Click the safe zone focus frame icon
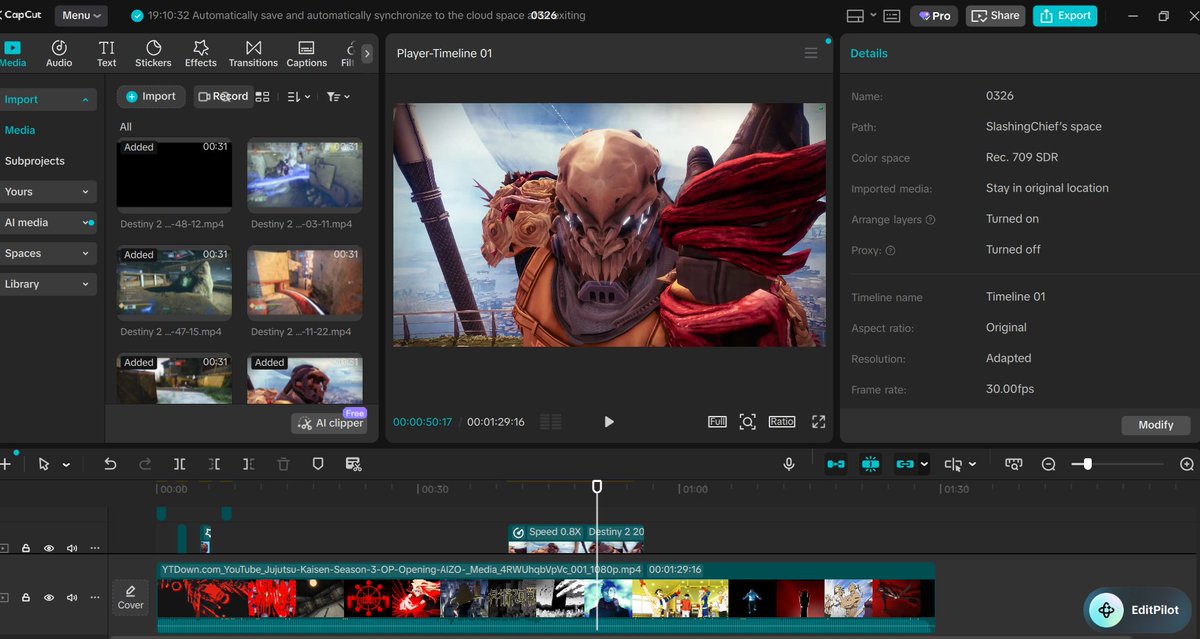Image resolution: width=1200 pixels, height=639 pixels. pyautogui.click(x=747, y=422)
